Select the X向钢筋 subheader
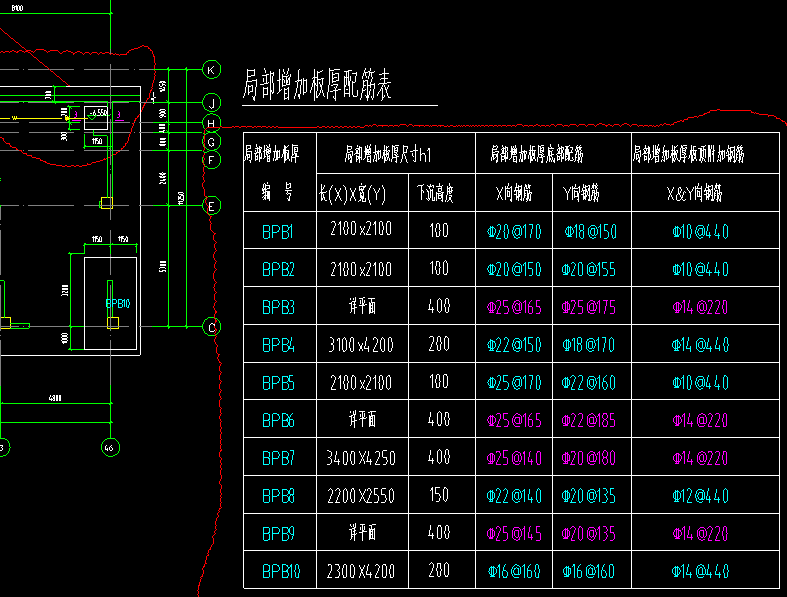787x597 pixels. pos(514,193)
